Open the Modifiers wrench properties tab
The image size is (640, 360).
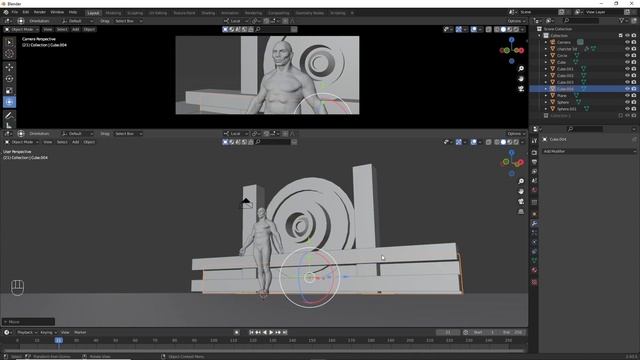click(x=534, y=223)
